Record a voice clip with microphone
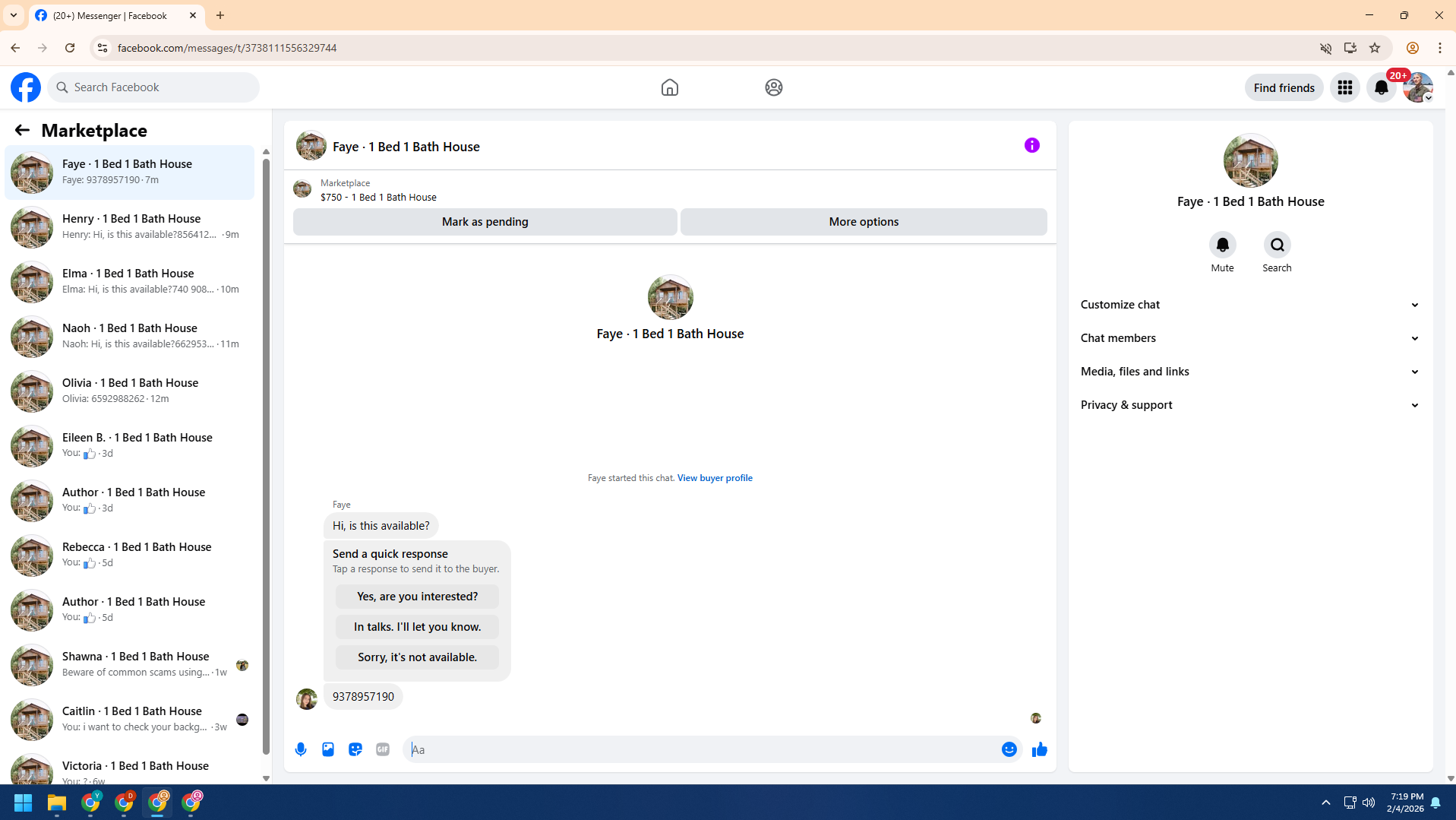 pos(301,749)
